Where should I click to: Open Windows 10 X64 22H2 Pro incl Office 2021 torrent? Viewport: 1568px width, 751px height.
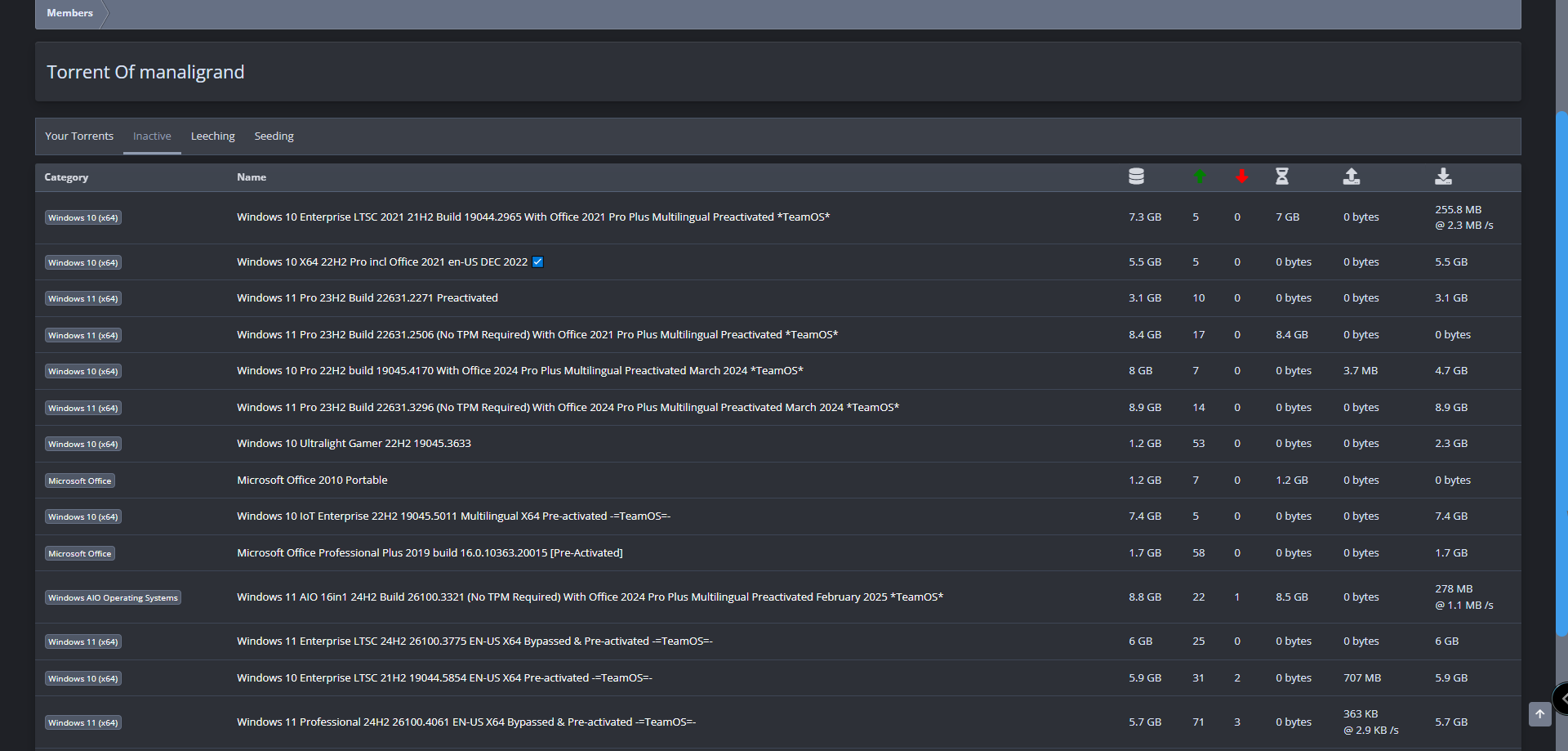click(382, 262)
